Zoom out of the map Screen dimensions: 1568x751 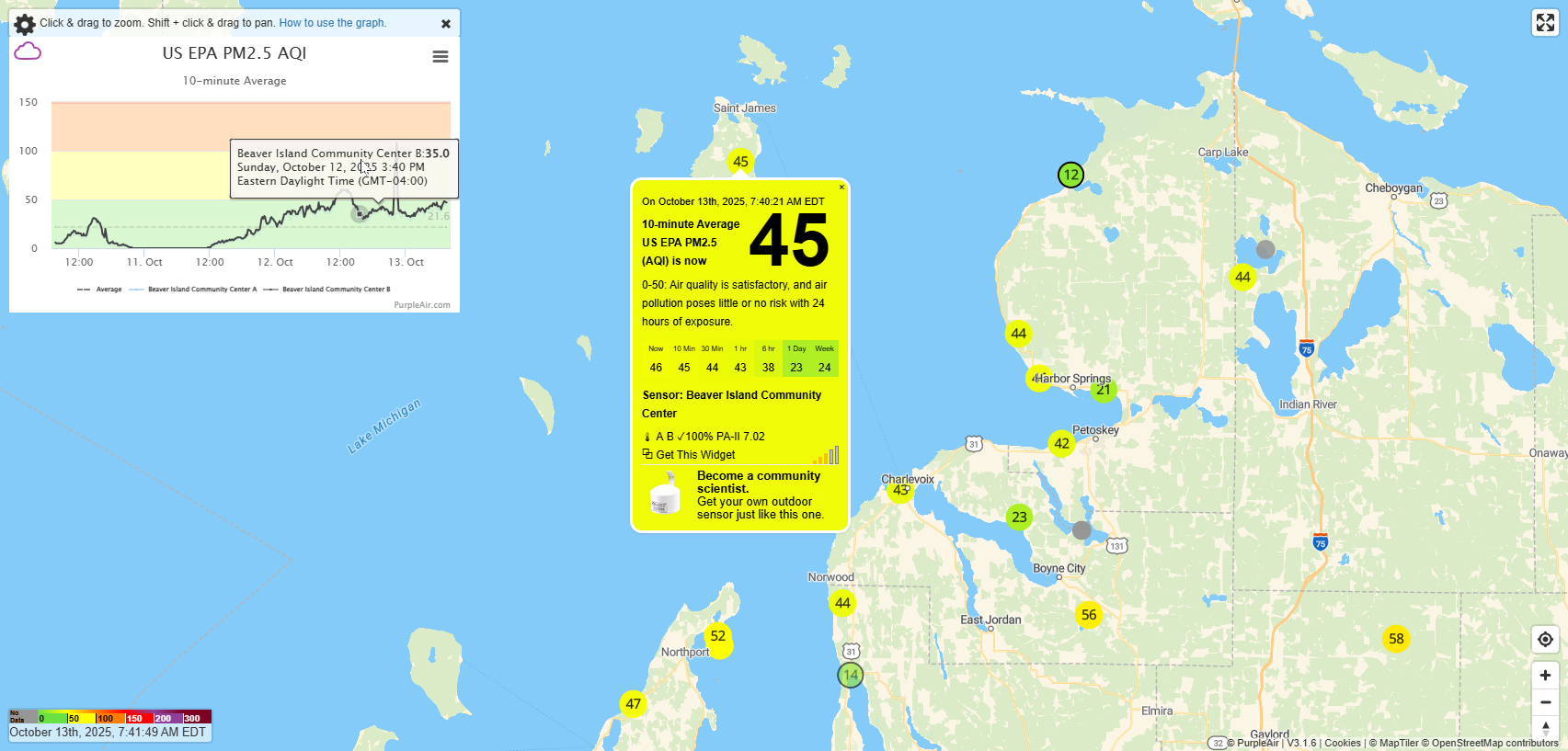pyautogui.click(x=1545, y=702)
